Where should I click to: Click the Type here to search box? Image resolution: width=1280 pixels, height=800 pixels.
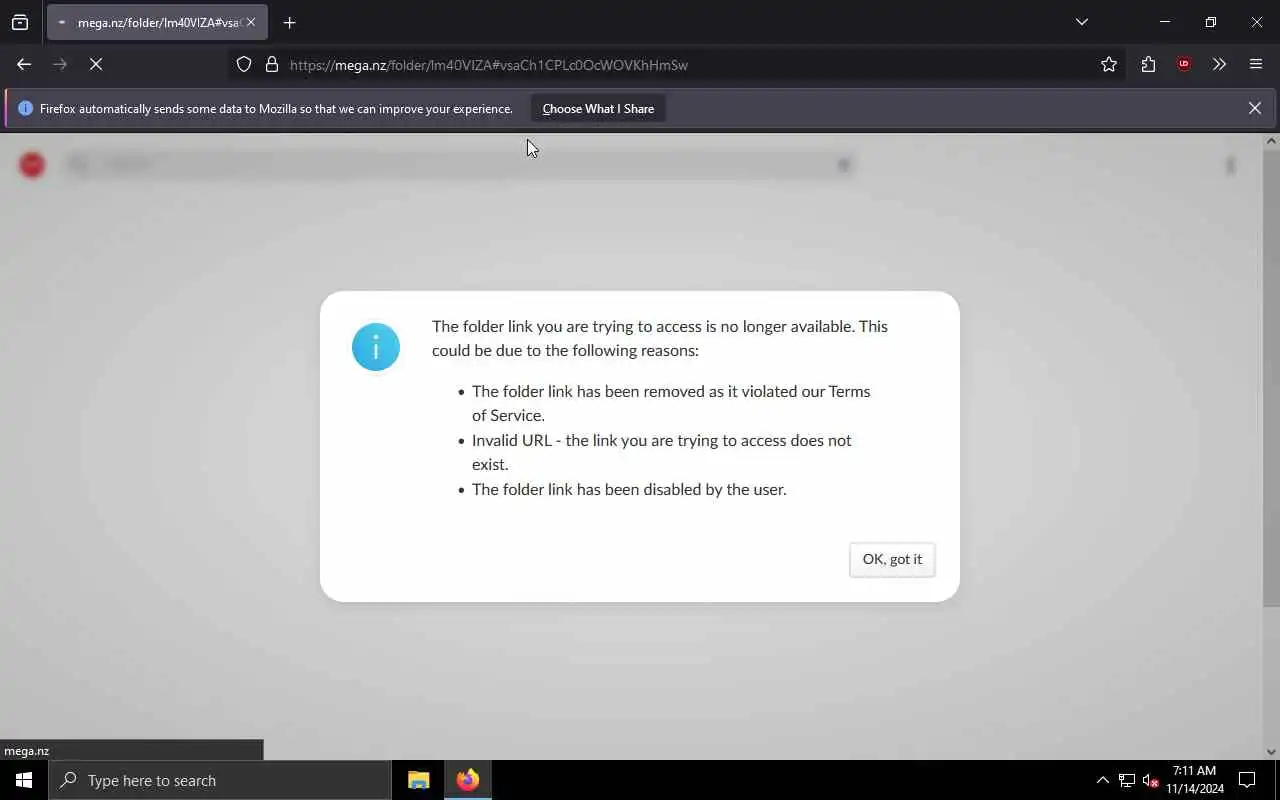pos(220,780)
